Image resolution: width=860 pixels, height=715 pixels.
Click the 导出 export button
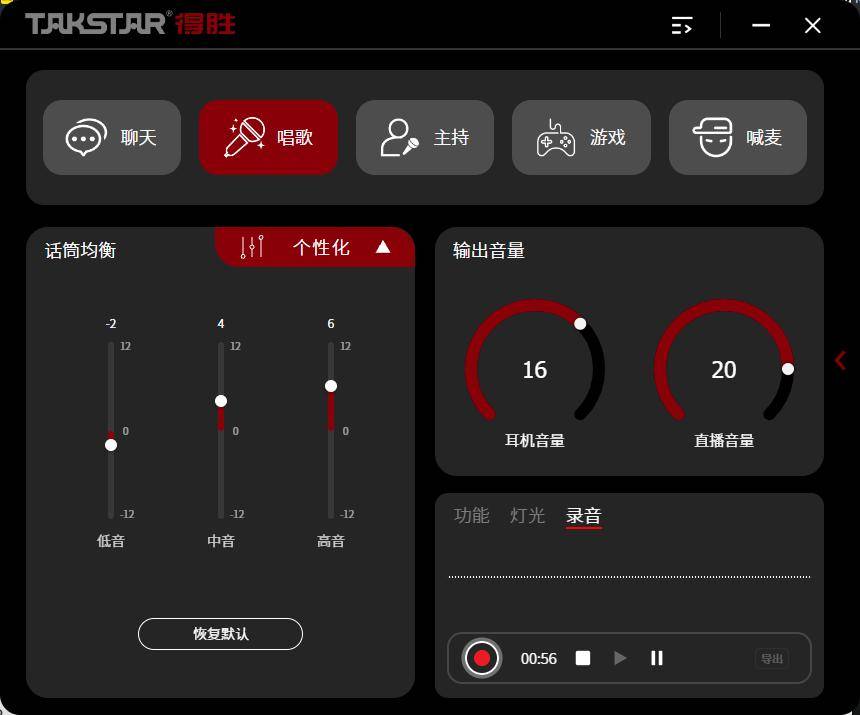pos(771,658)
